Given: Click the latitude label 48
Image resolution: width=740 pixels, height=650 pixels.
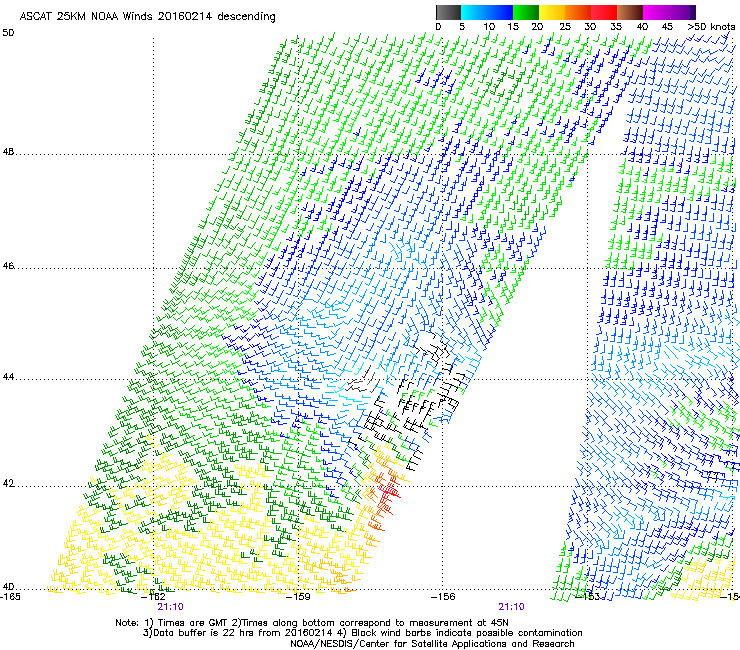Looking at the screenshot, I should pos(8,152).
